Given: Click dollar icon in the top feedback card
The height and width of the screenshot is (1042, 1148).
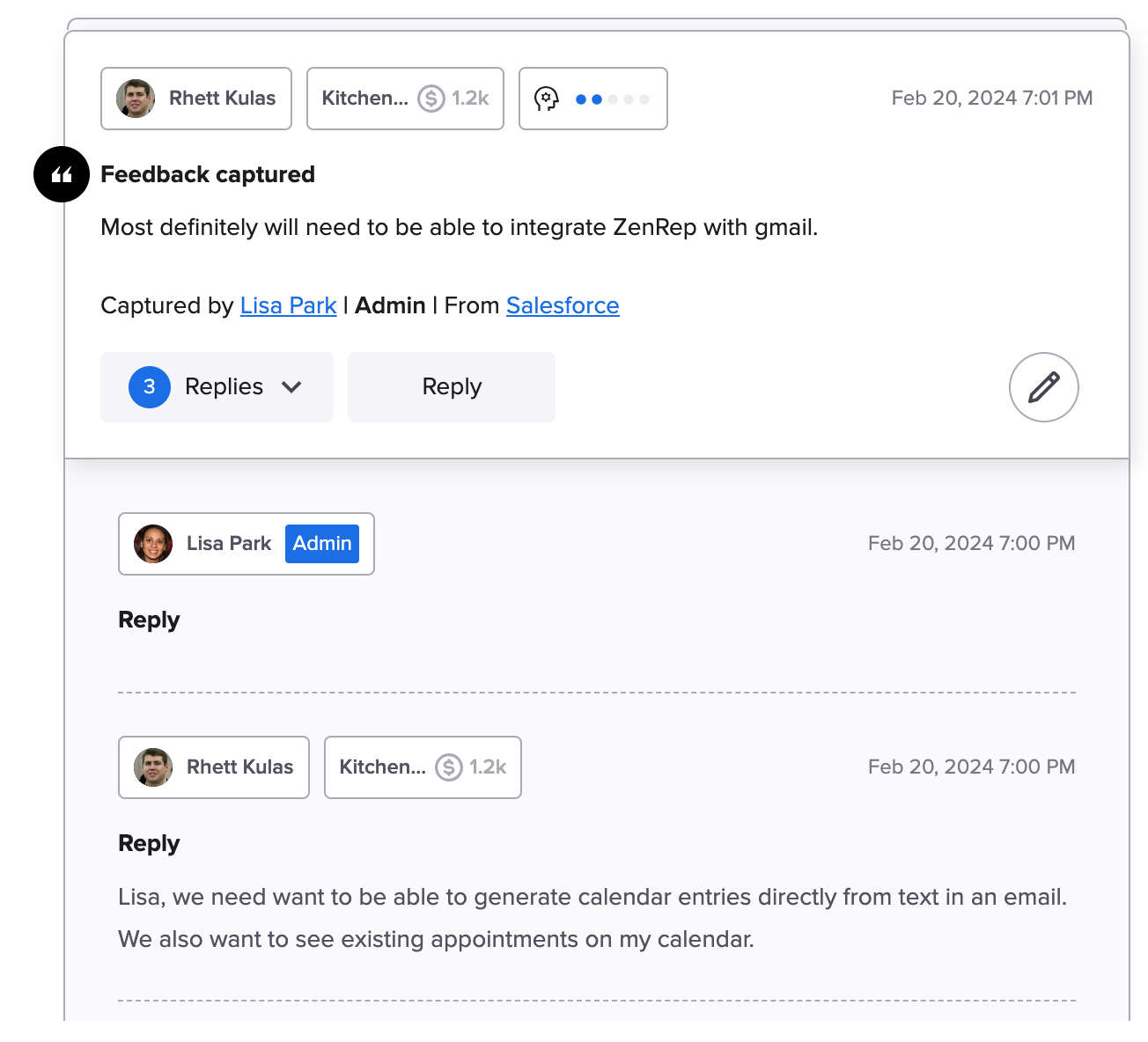Looking at the screenshot, I should tap(430, 99).
